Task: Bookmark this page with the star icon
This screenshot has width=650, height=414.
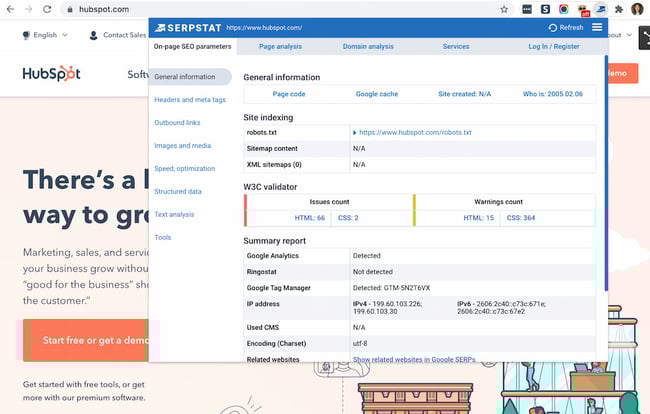Action: 503,9
